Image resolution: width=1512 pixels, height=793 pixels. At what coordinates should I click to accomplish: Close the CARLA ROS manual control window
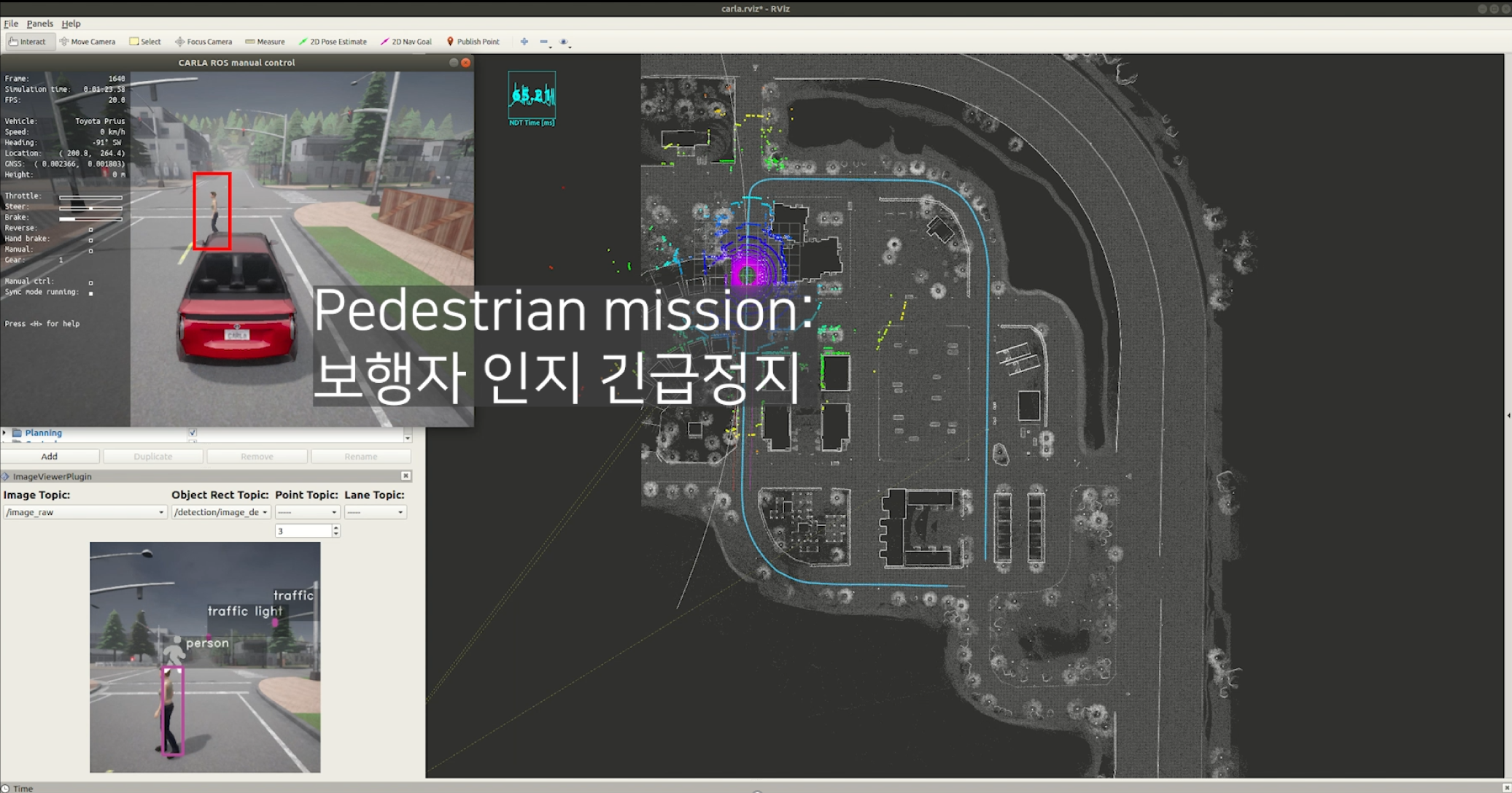pos(466,63)
